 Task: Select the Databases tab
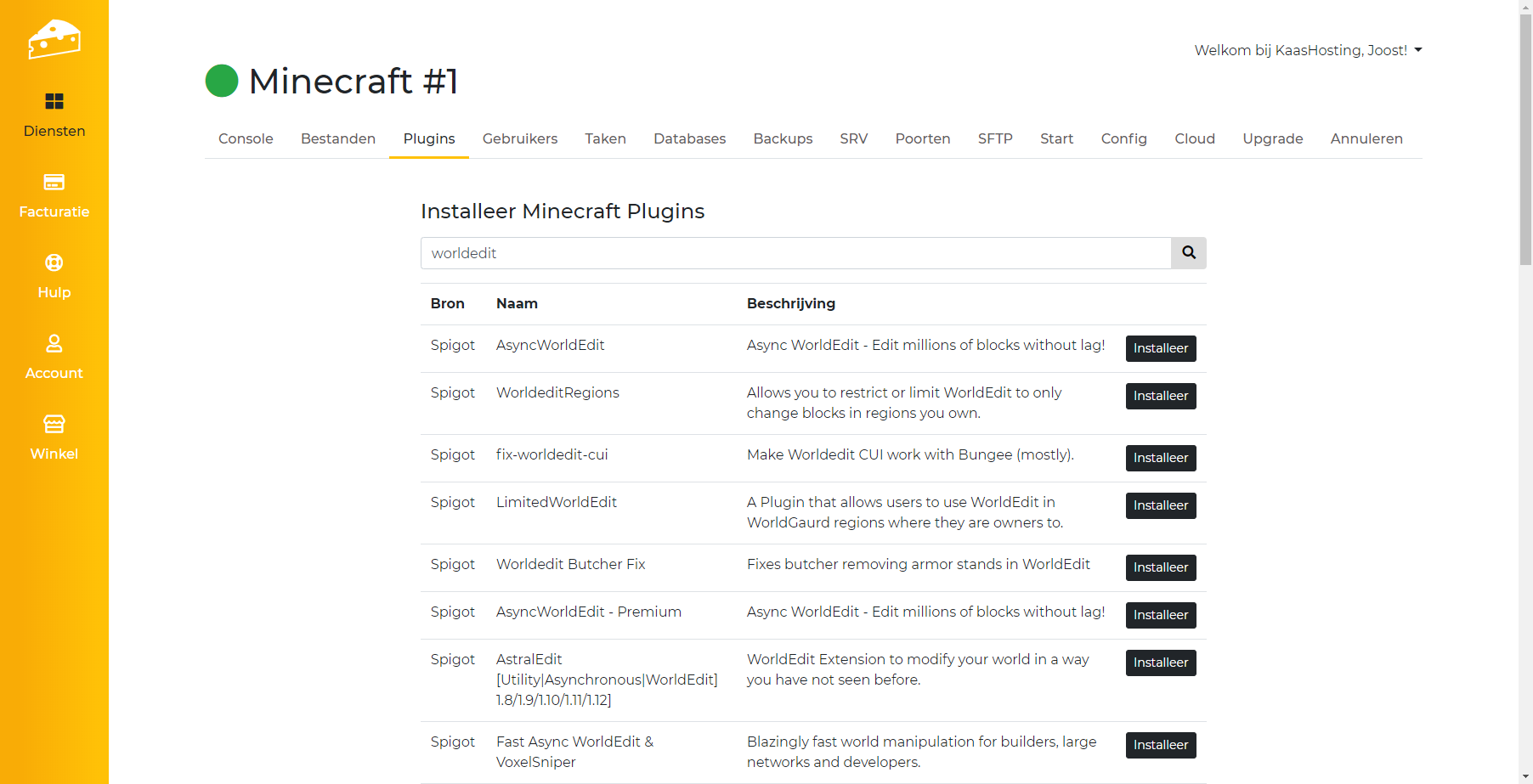click(689, 138)
